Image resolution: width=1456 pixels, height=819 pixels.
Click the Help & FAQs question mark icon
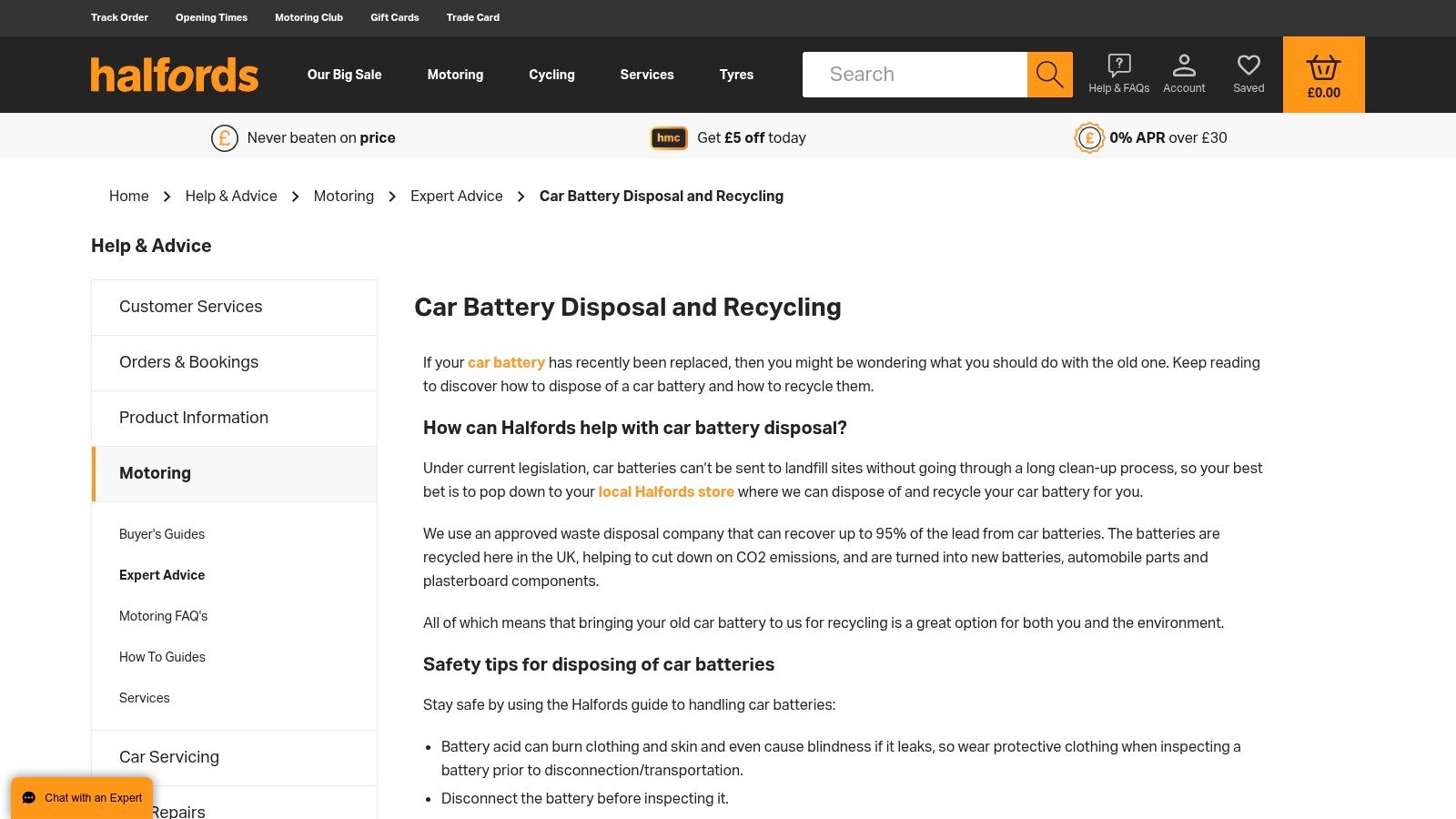(x=1118, y=64)
